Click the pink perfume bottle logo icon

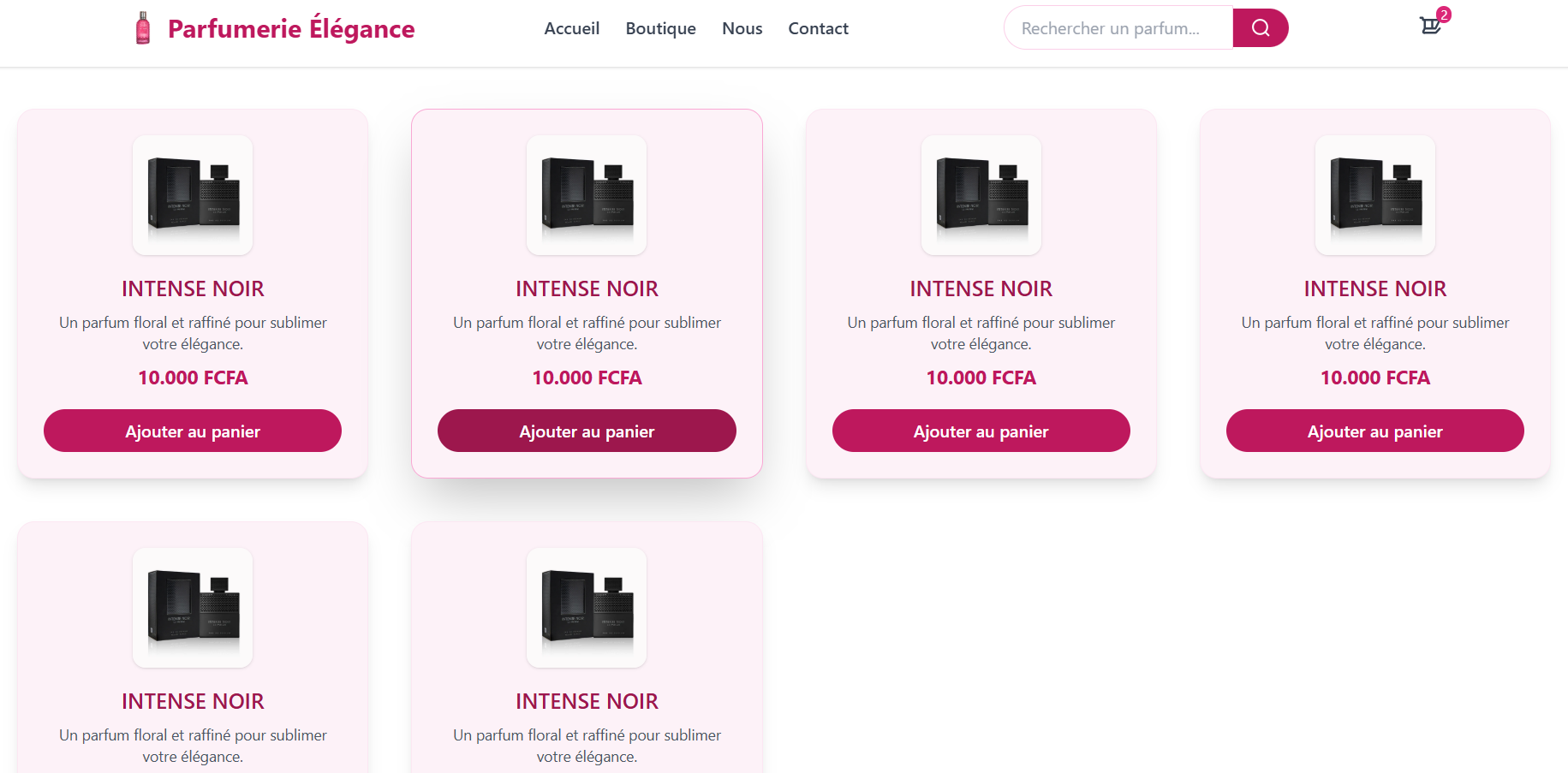pos(143,28)
